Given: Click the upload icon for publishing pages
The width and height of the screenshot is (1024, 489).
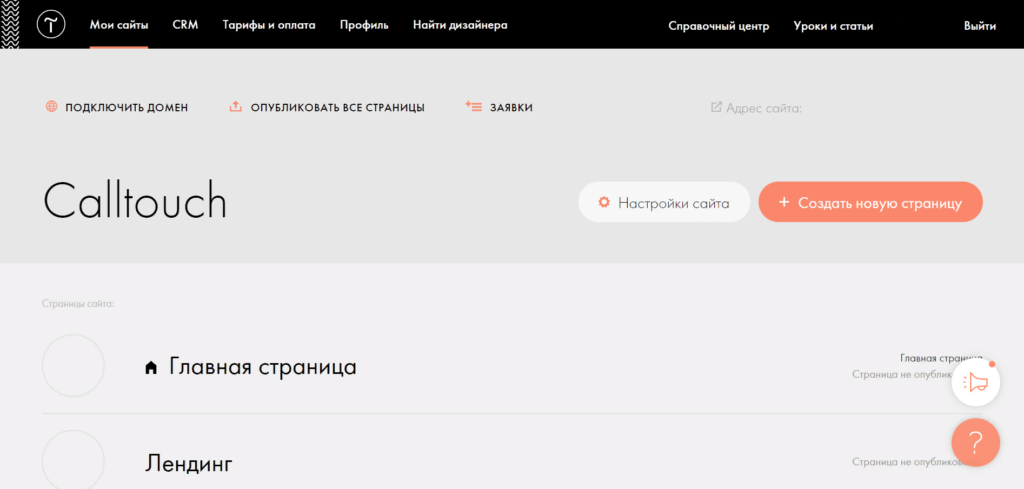Looking at the screenshot, I should tap(236, 107).
